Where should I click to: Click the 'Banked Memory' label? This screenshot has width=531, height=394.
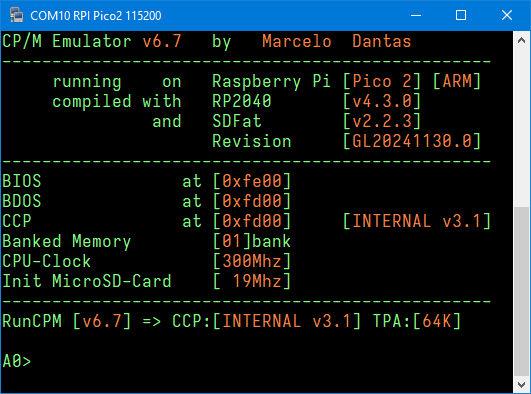[x=66, y=242]
